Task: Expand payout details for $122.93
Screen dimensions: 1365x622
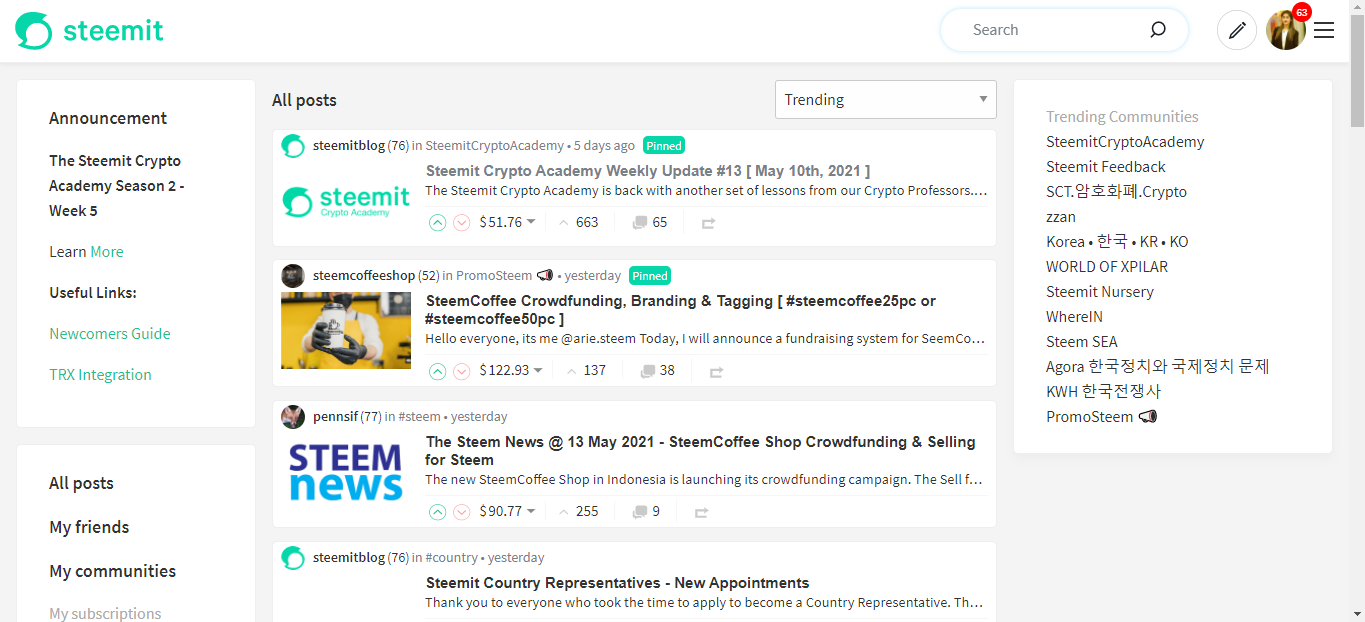Action: point(511,370)
